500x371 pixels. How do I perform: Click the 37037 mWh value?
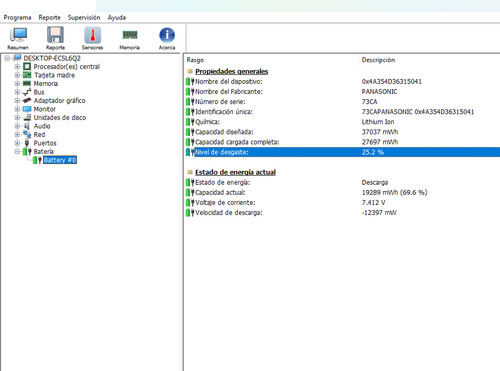(380, 132)
